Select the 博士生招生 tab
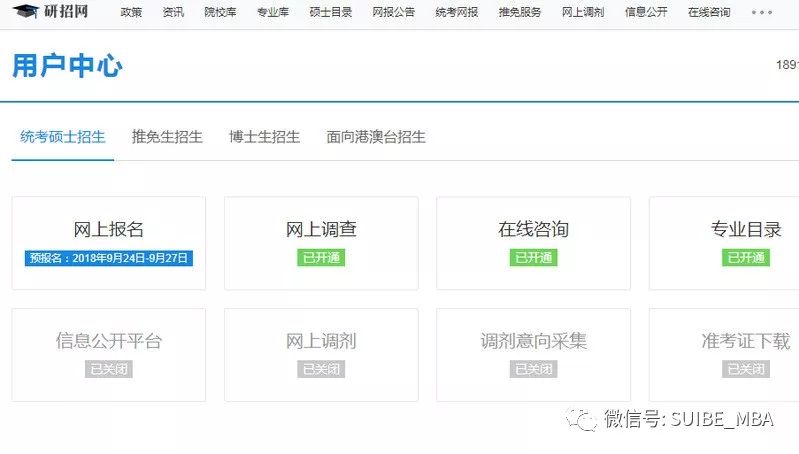Image resolution: width=799 pixels, height=454 pixels. pyautogui.click(x=264, y=137)
